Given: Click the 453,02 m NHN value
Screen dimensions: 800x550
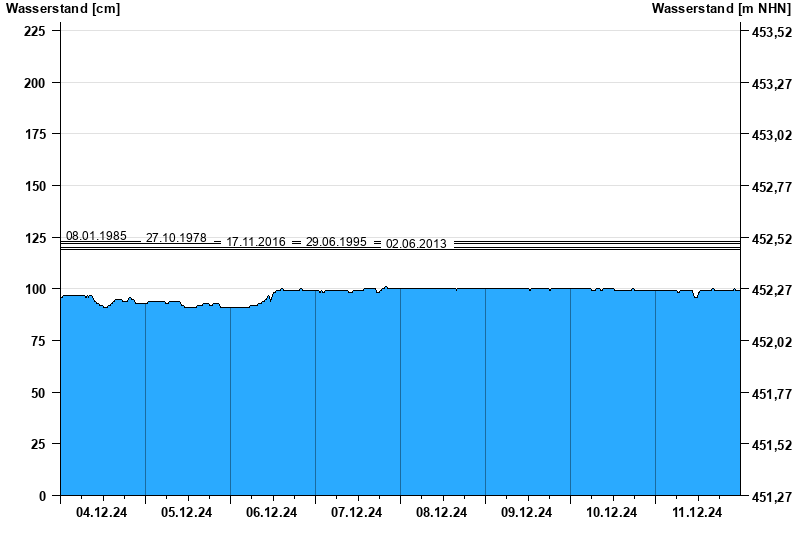Looking at the screenshot, I should (x=772, y=136).
